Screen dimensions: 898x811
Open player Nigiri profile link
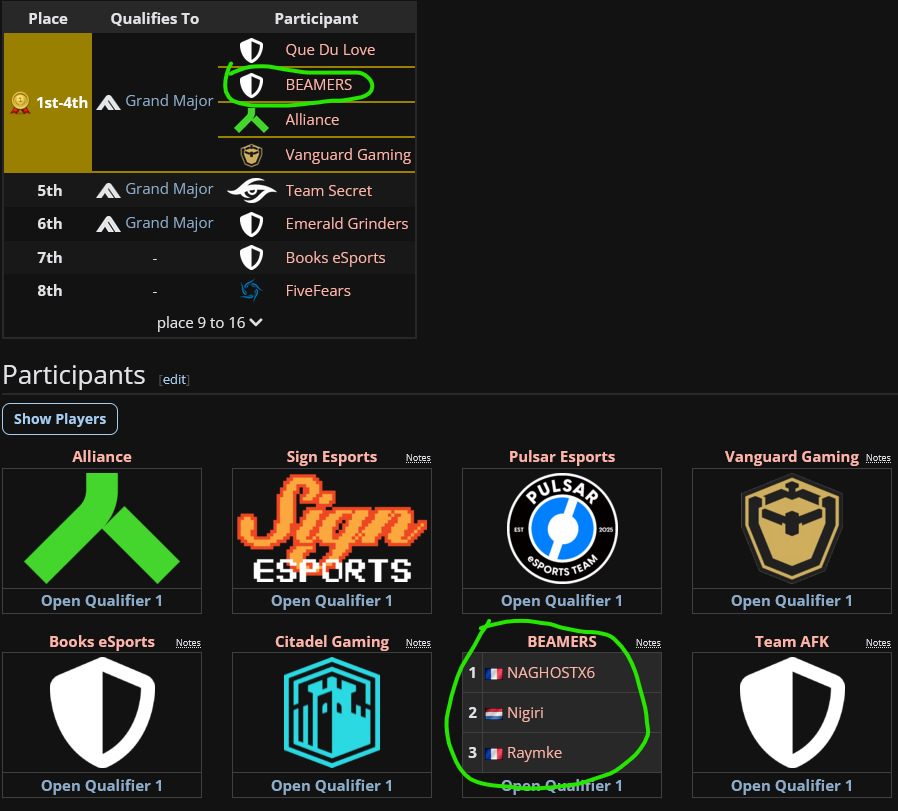click(525, 714)
